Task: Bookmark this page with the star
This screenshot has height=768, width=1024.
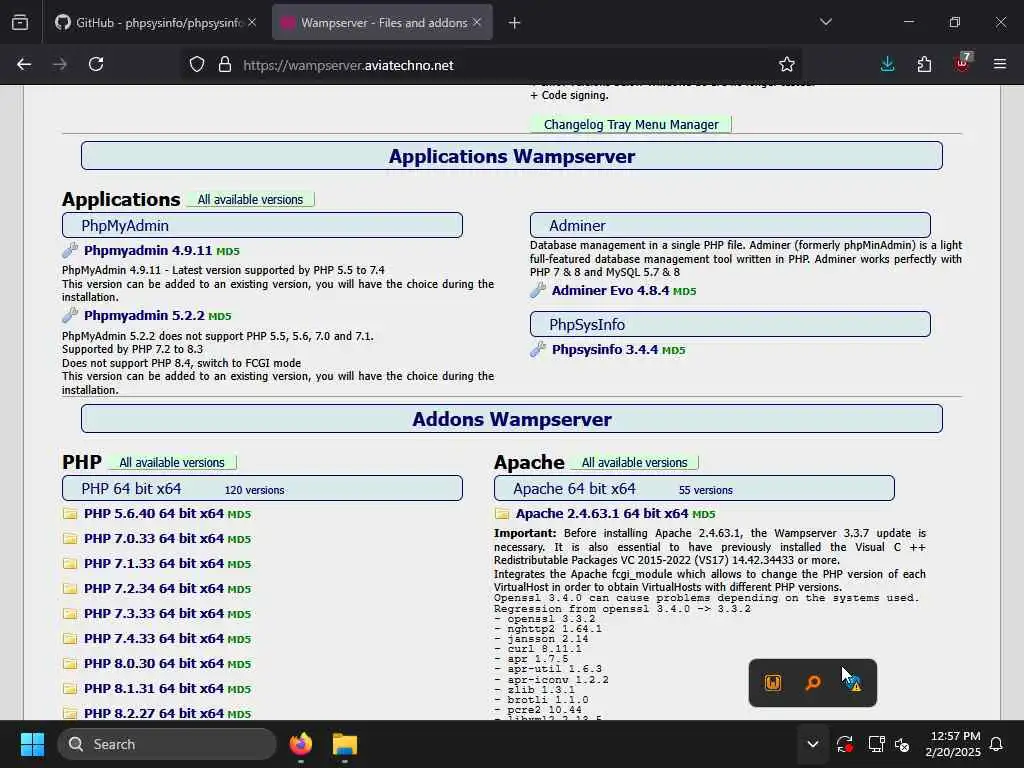Action: pyautogui.click(x=786, y=65)
